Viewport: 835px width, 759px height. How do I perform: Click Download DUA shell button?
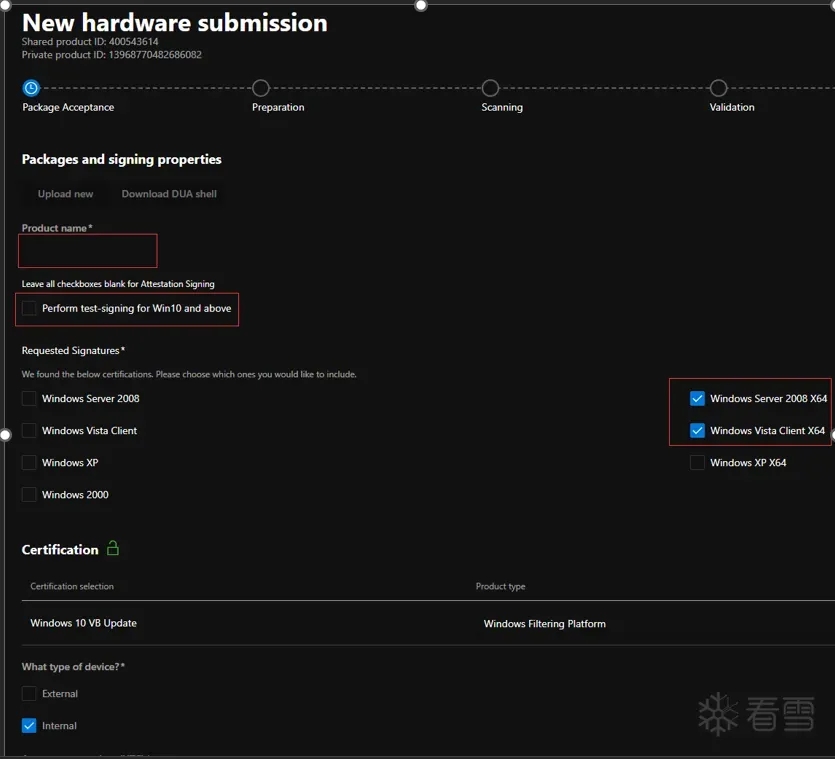169,194
